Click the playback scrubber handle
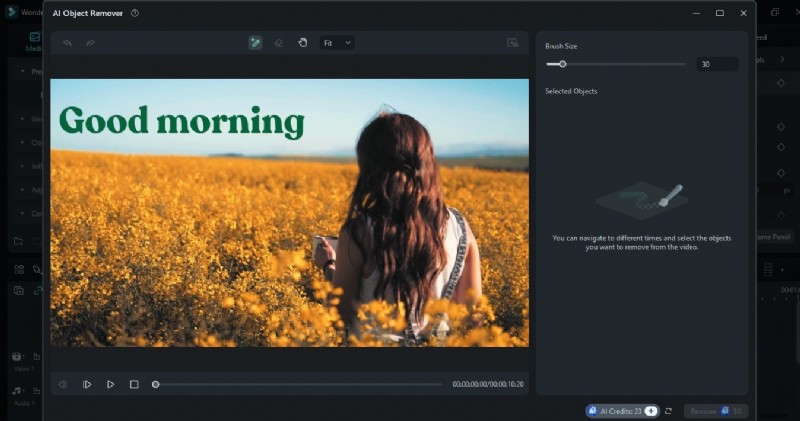 (x=155, y=384)
